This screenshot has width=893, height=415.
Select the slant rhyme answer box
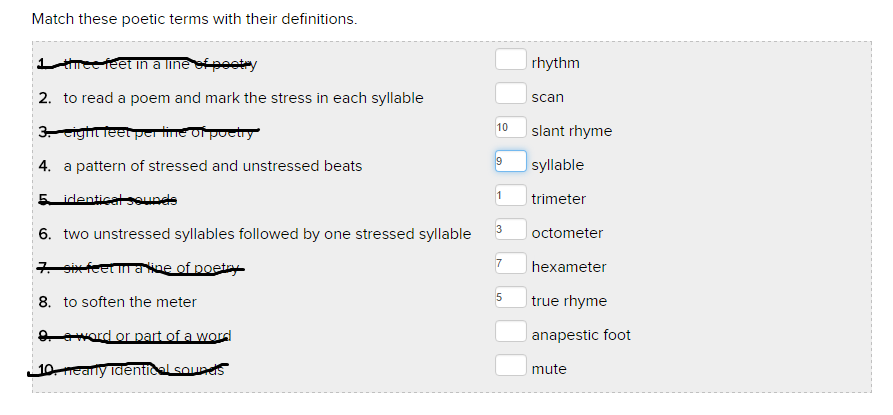click(510, 129)
